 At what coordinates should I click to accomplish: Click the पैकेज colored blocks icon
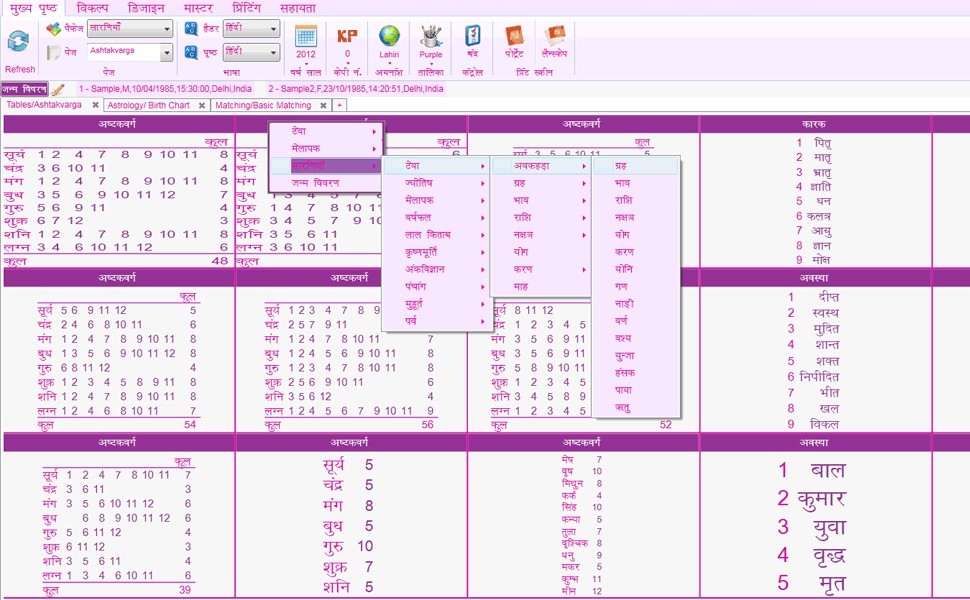[x=54, y=29]
